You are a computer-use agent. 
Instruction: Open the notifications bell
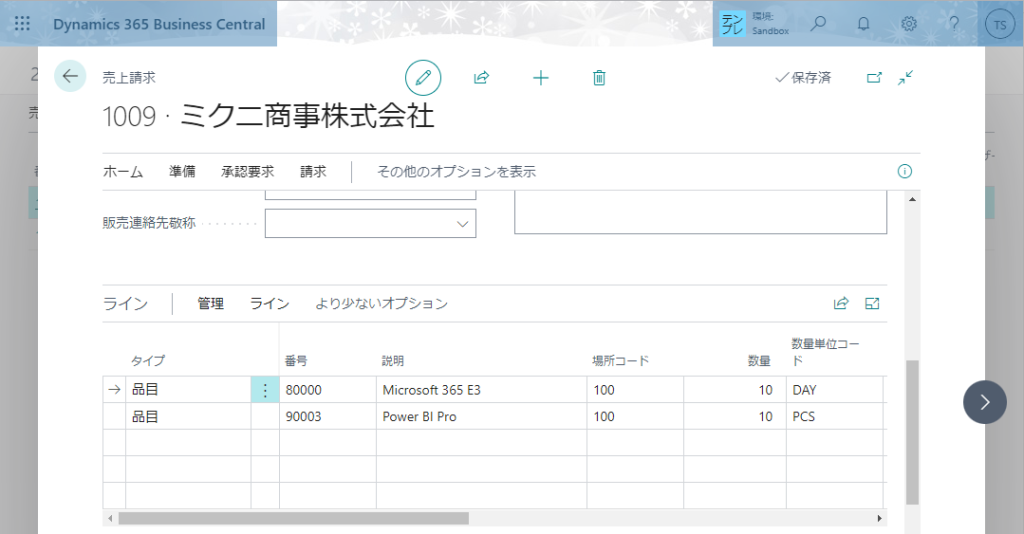[x=863, y=24]
